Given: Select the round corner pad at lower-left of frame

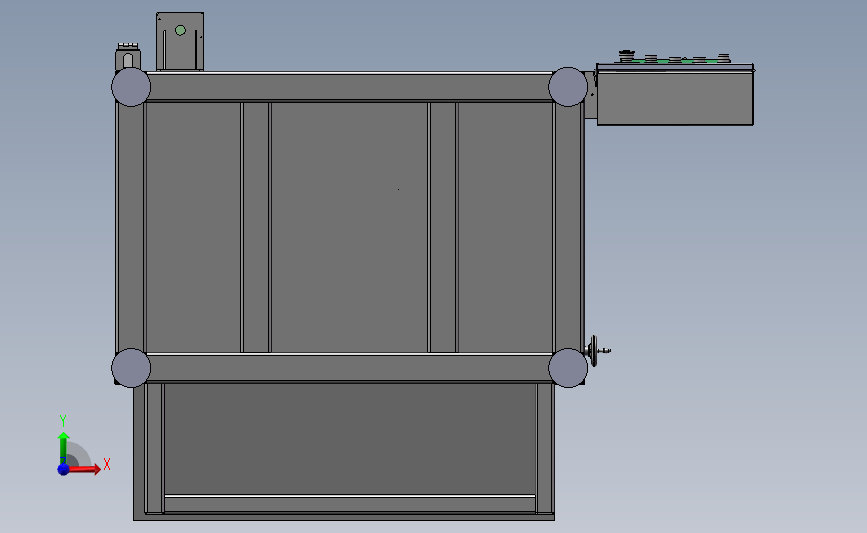Looking at the screenshot, I should 131,368.
